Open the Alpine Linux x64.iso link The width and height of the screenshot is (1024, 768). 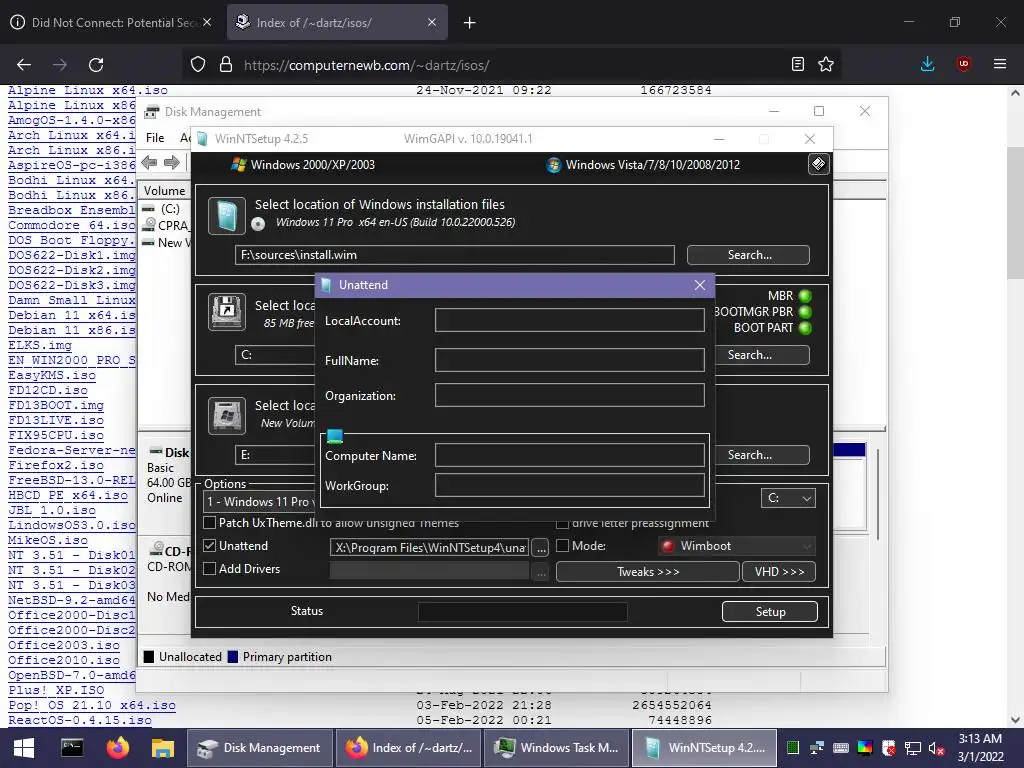tap(88, 90)
